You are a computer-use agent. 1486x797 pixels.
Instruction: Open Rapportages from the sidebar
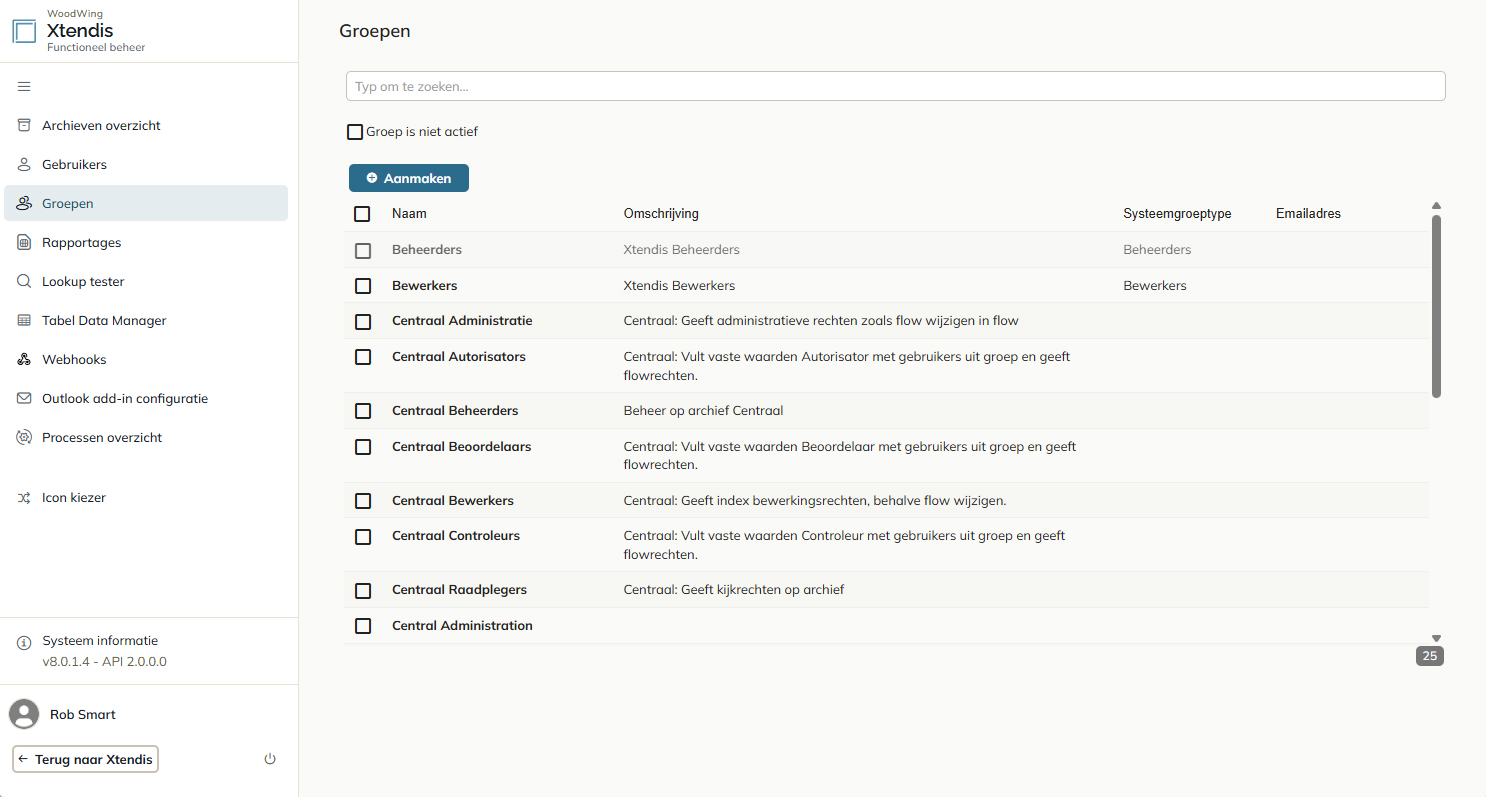pyautogui.click(x=146, y=242)
